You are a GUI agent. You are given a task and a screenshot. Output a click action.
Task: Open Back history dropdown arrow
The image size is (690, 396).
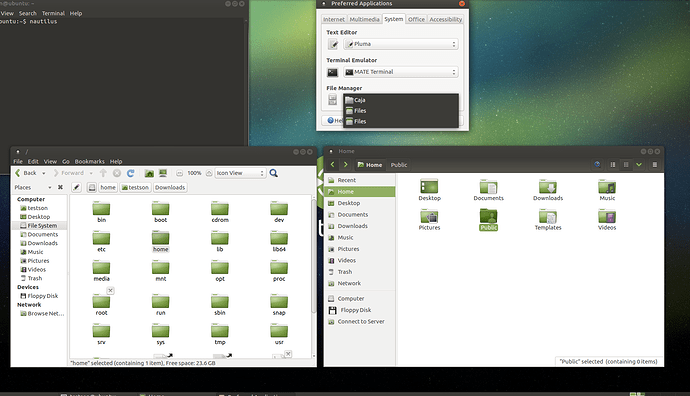pos(44,173)
